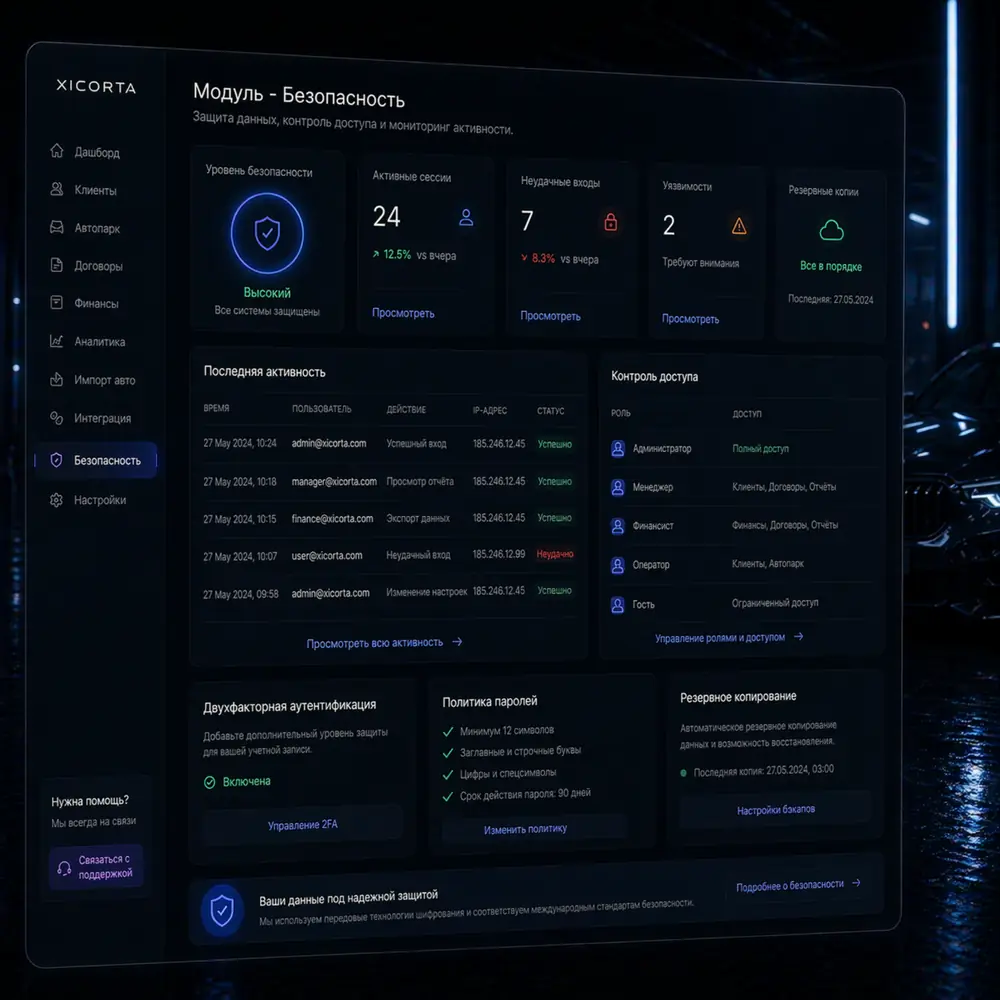Viewport: 1000px width, 1000px height.
Task: Click the Полный доступ access value
Action: (760, 448)
